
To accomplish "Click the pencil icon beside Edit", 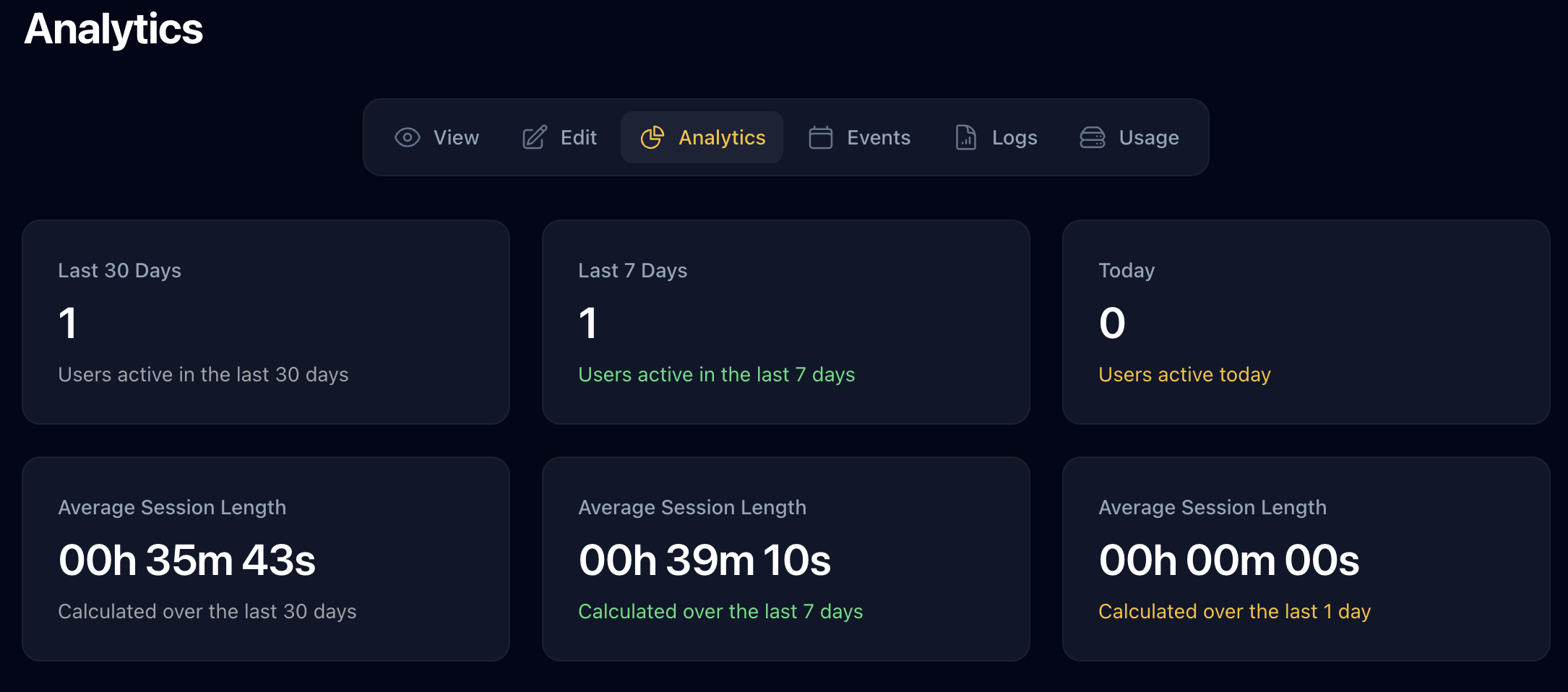I will pos(535,137).
